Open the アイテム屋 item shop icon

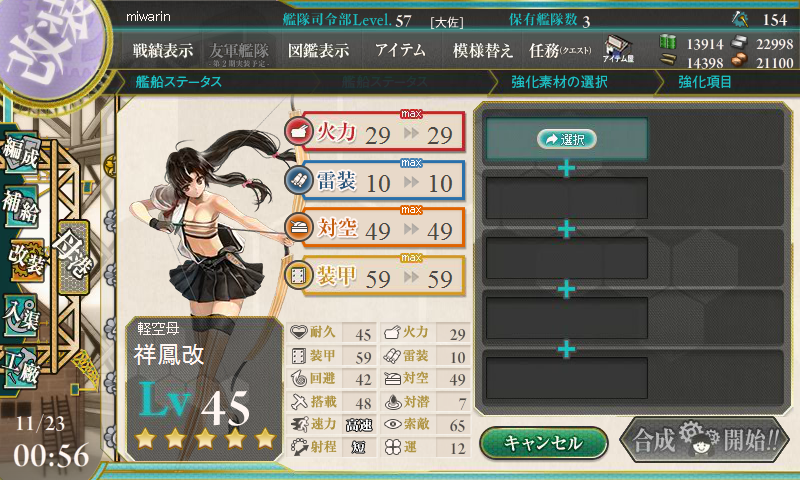coord(618,49)
